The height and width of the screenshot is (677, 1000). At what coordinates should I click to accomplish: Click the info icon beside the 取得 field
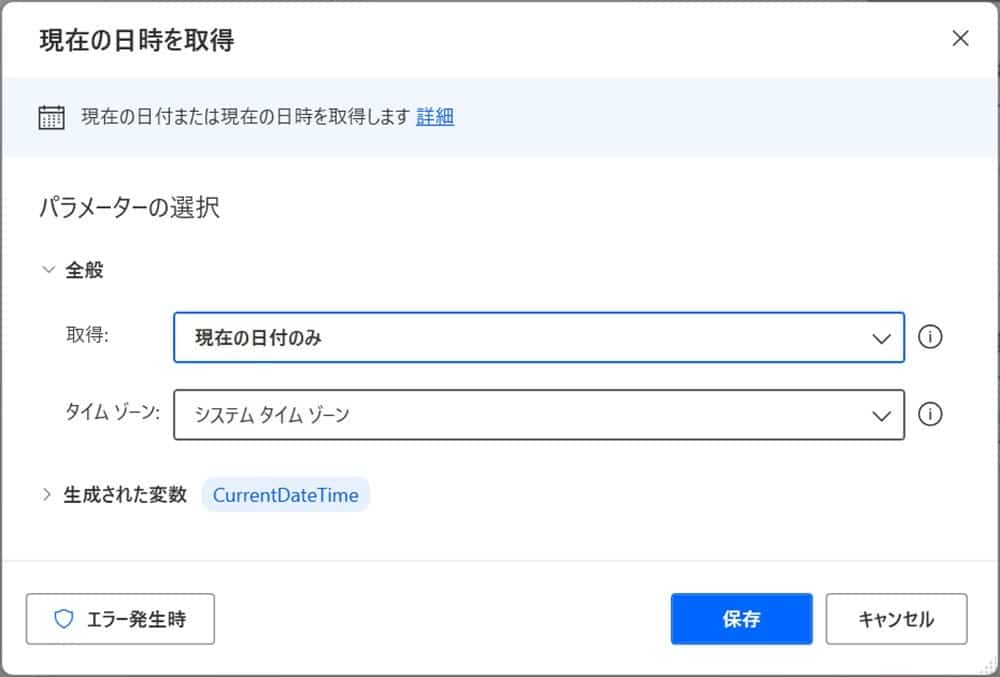click(930, 337)
